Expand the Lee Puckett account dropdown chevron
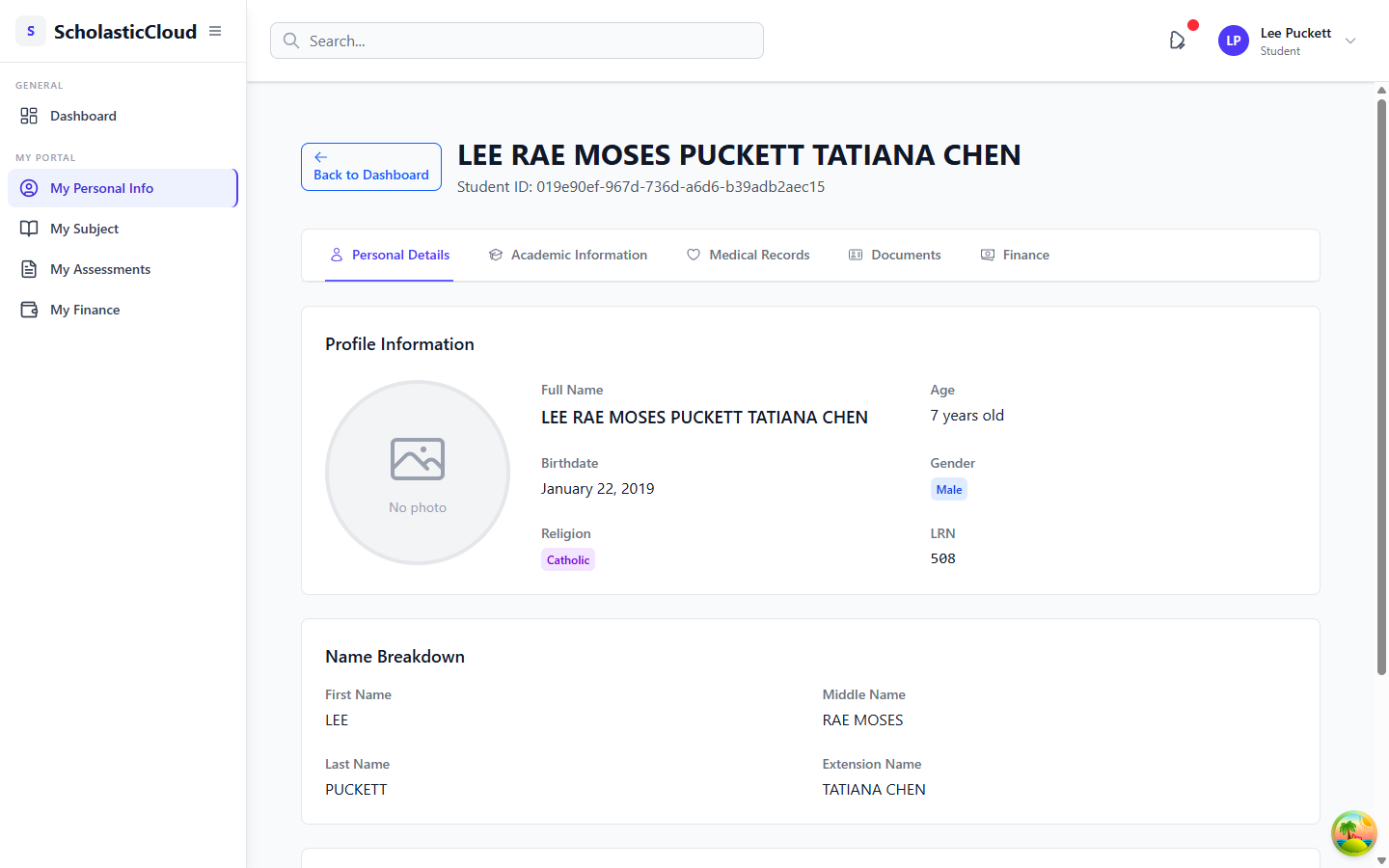This screenshot has width=1389, height=868. tap(1350, 41)
